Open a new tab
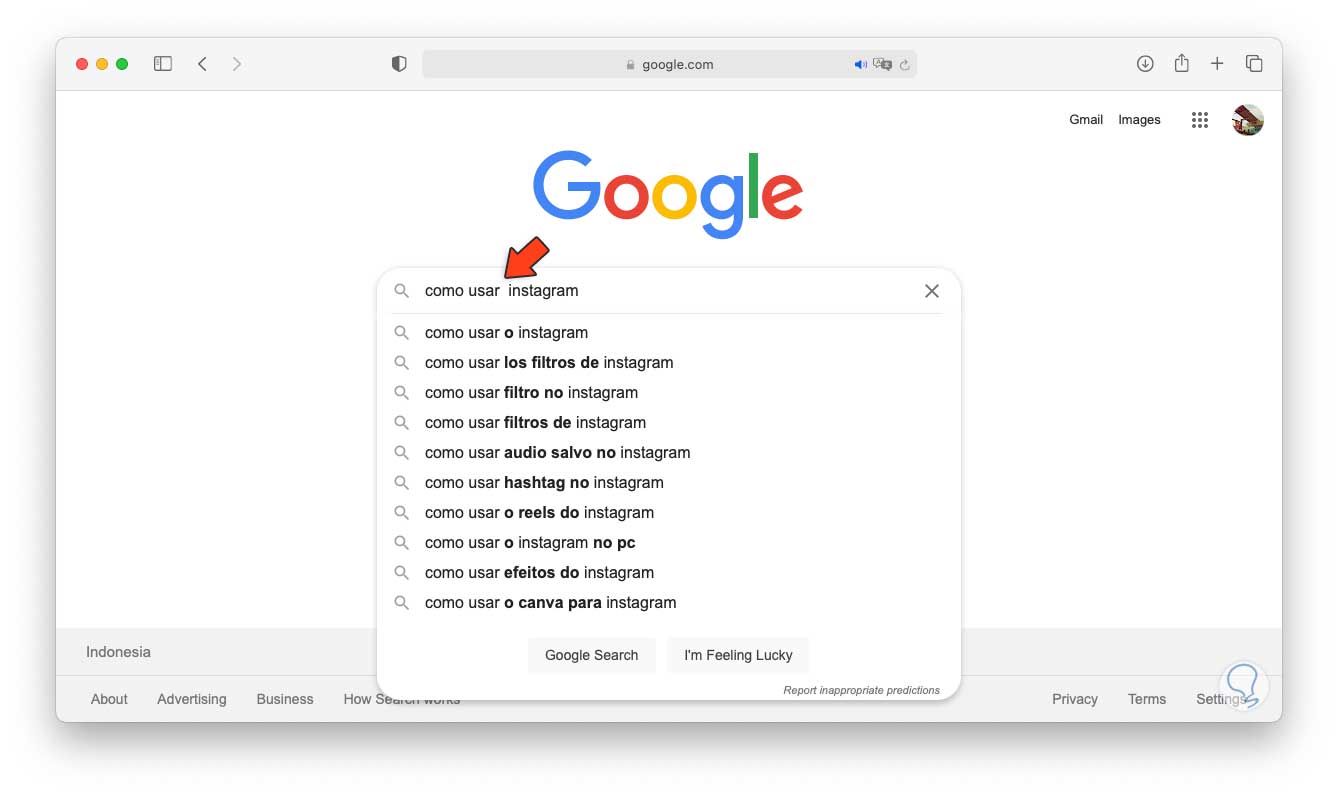The image size is (1338, 796). 1217,64
